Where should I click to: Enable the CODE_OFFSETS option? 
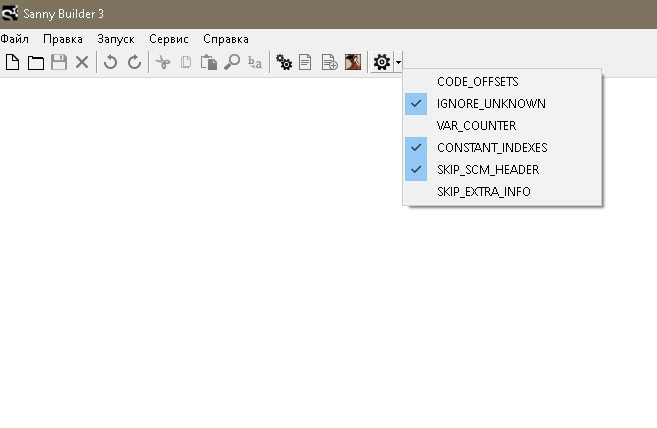tap(478, 82)
